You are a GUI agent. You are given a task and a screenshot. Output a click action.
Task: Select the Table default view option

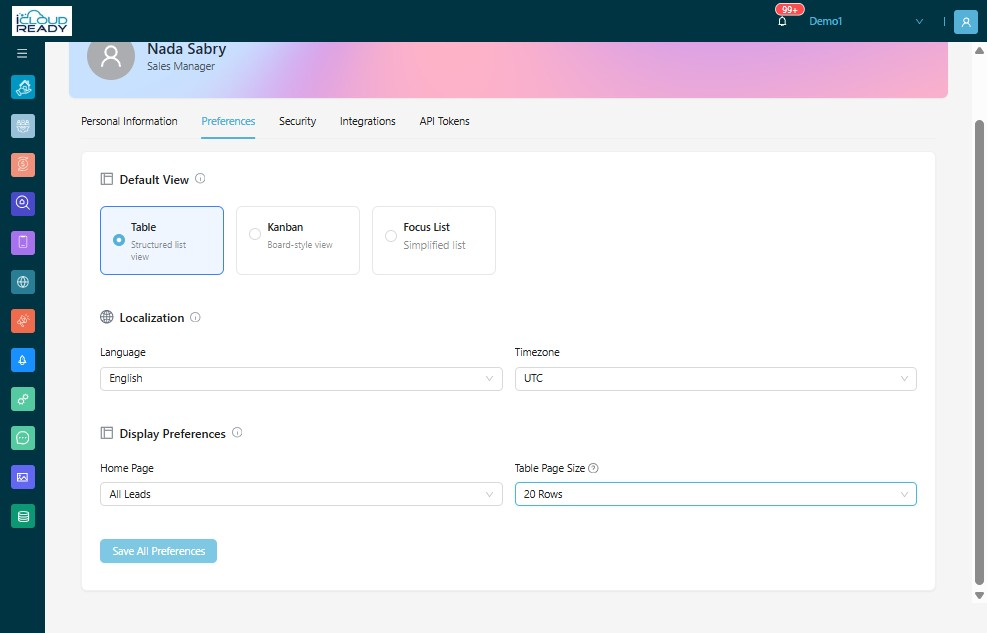tap(162, 240)
